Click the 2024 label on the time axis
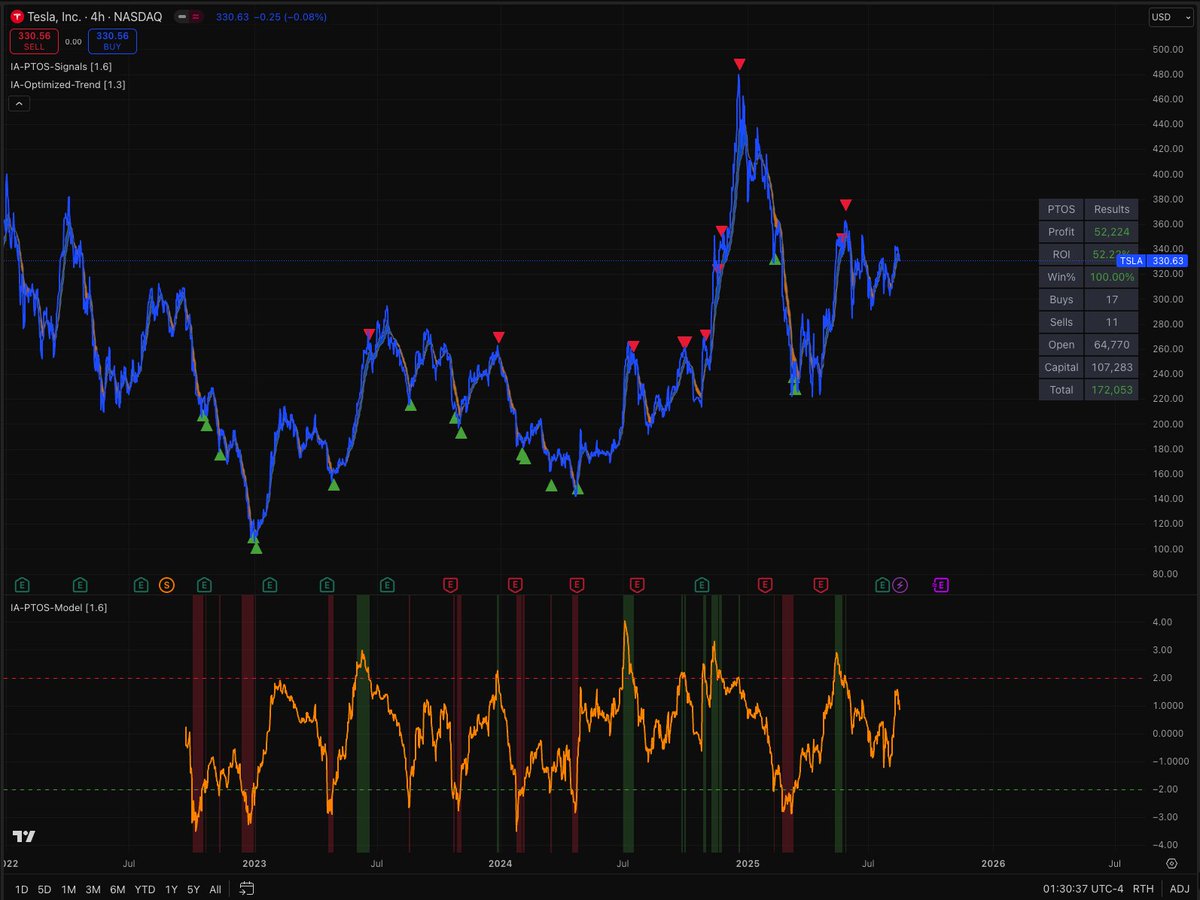Screen dimensions: 1200x900 tap(500, 862)
